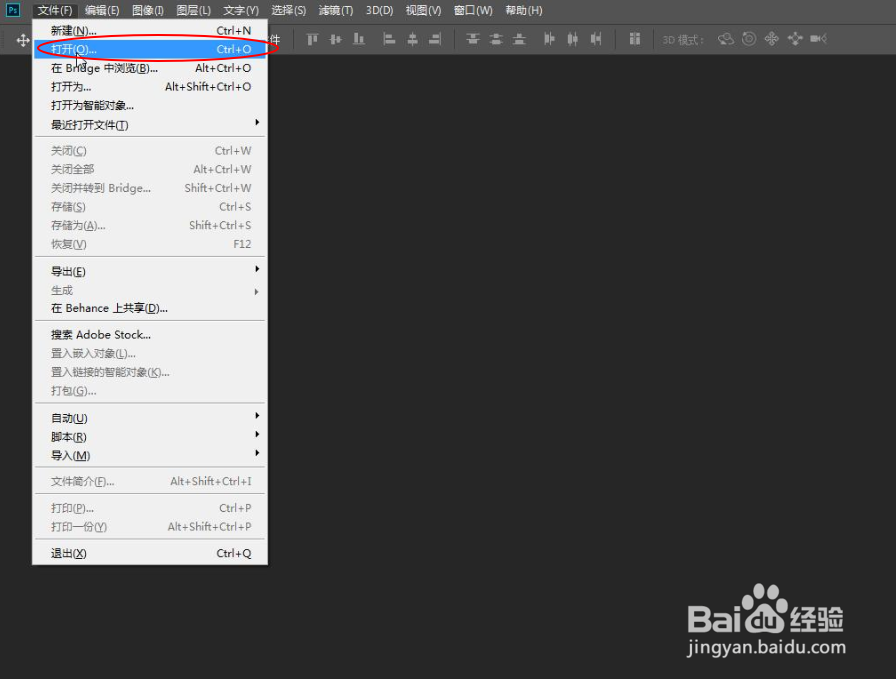Open the 文件(F) menu

click(55, 10)
